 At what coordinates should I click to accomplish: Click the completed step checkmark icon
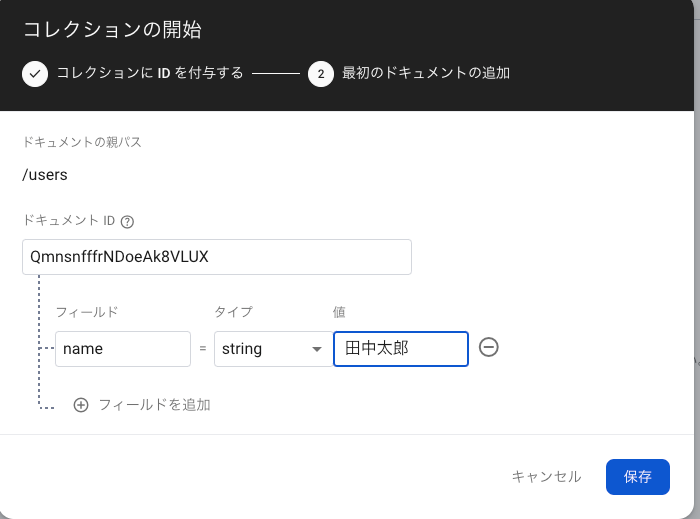click(35, 74)
